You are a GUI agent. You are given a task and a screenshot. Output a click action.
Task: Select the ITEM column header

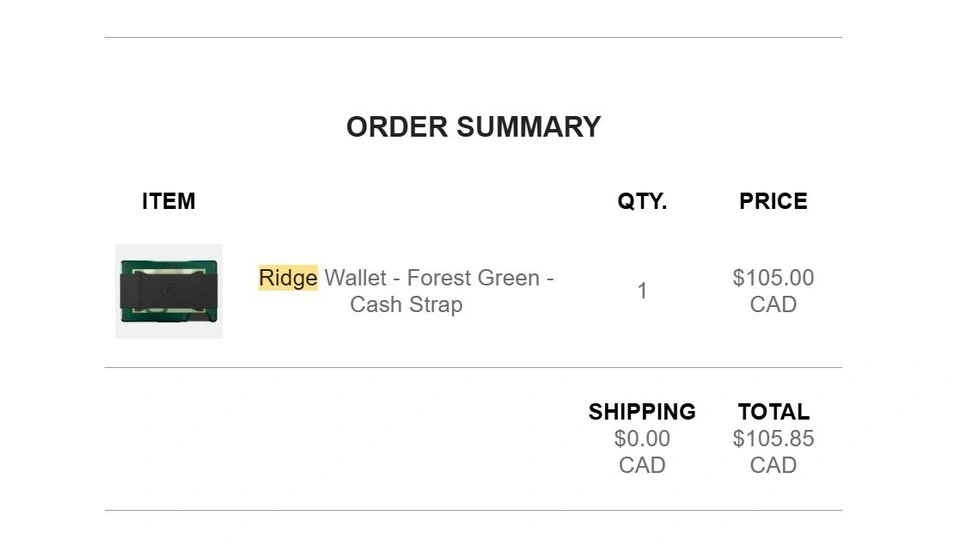point(168,201)
